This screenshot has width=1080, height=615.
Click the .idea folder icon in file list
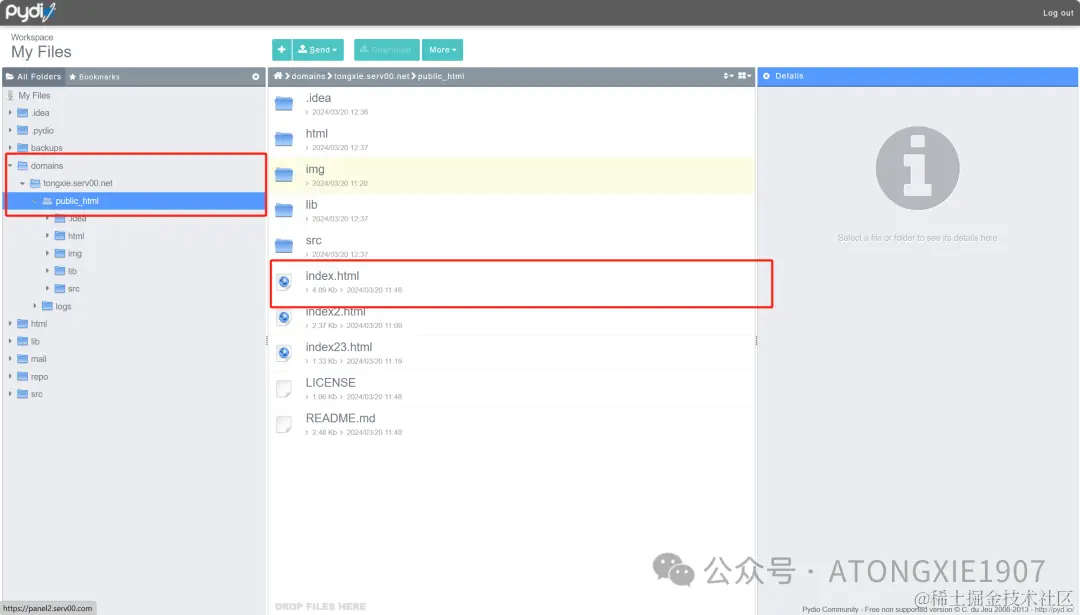(284, 103)
